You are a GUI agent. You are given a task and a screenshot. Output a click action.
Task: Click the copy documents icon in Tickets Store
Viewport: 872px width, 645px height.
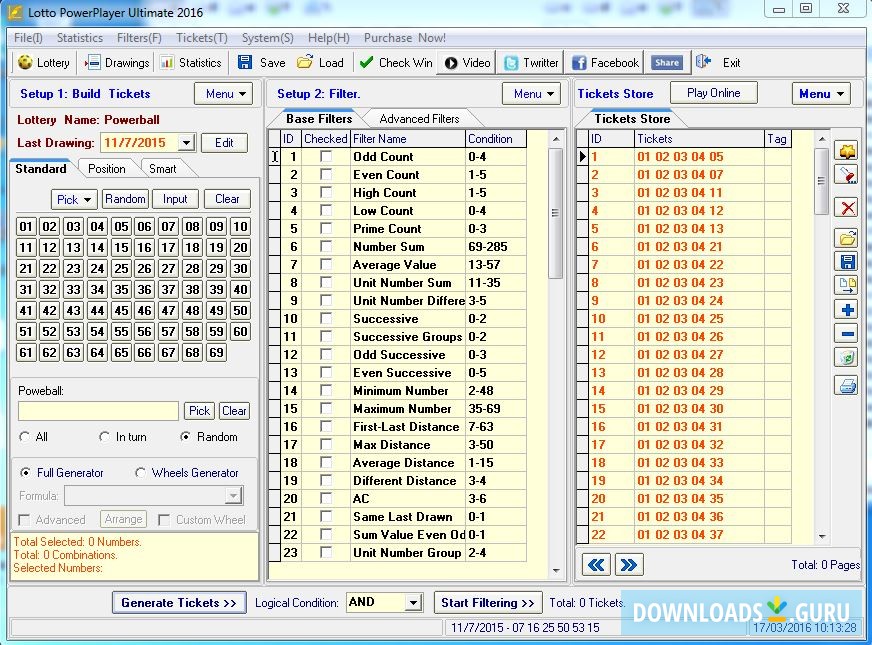tap(846, 285)
